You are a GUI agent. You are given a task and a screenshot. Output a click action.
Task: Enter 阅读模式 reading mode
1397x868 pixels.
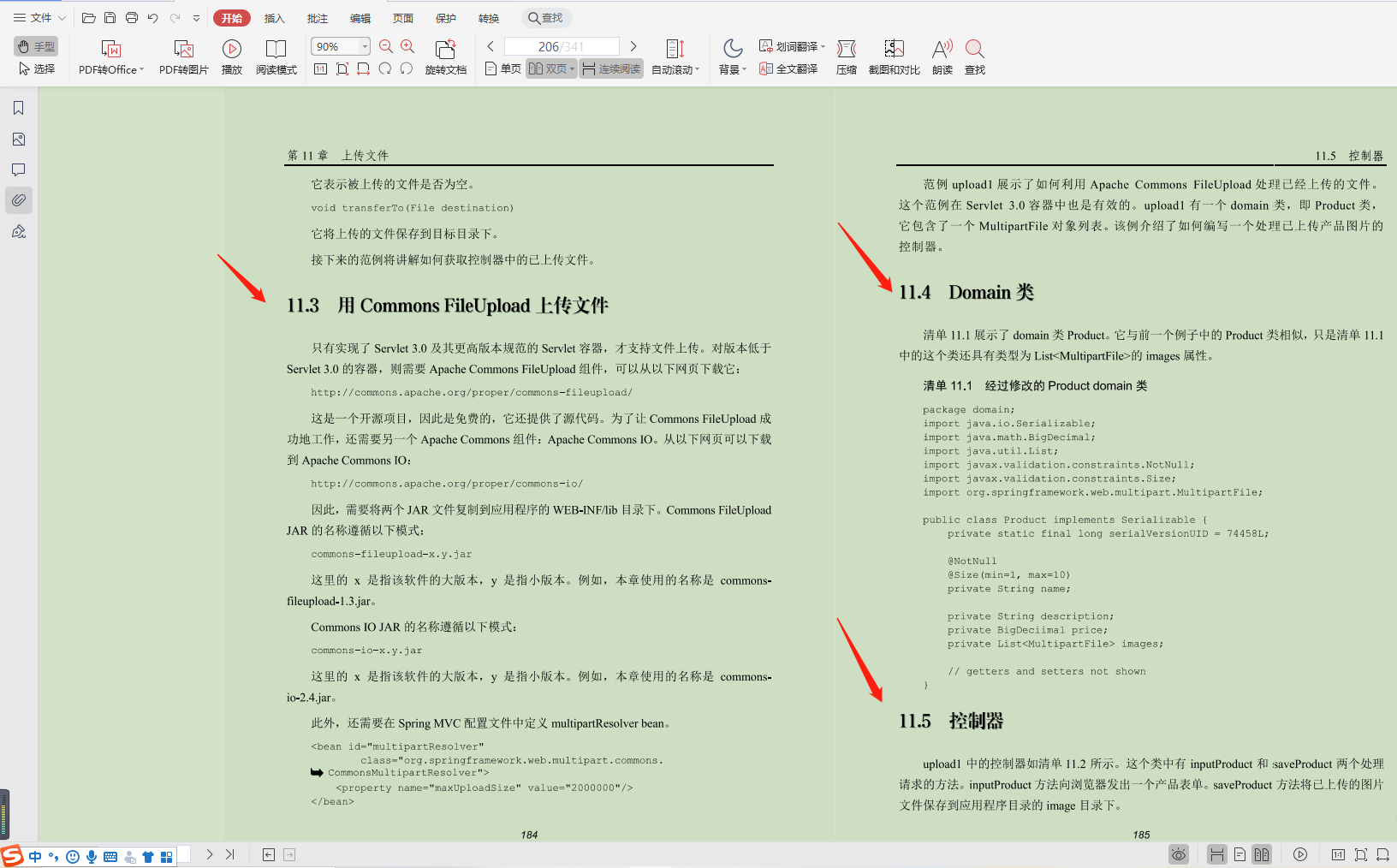click(x=276, y=57)
